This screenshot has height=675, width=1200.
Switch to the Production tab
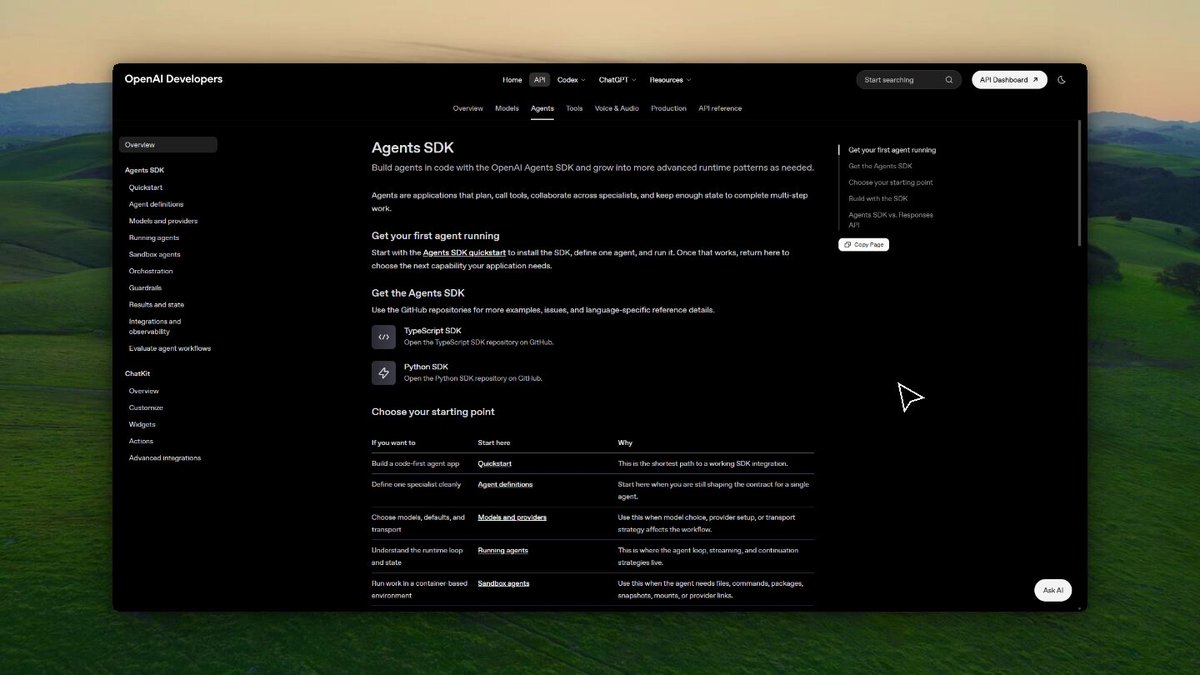669,108
